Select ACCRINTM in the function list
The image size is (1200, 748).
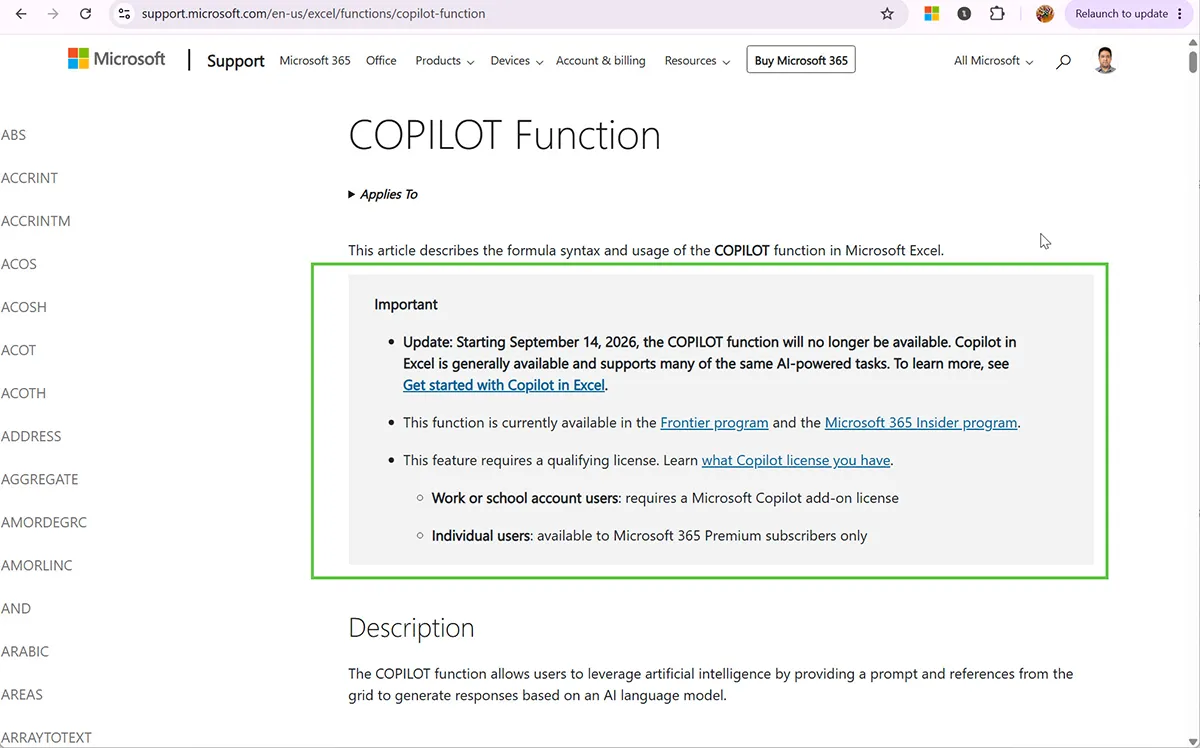(x=36, y=221)
